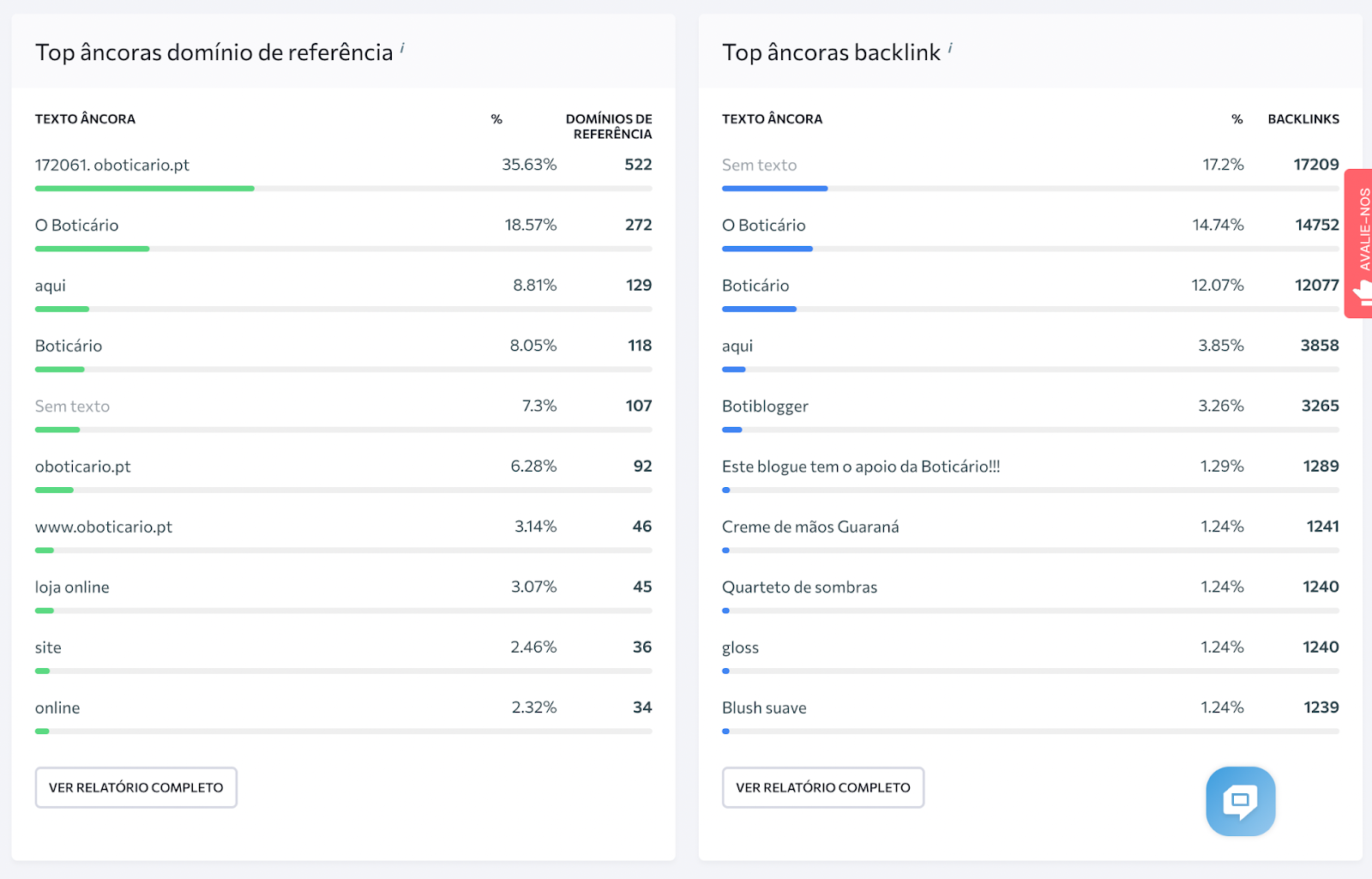Click the backlinks count 17209
Image resolution: width=1372 pixels, height=879 pixels.
[x=1316, y=165]
